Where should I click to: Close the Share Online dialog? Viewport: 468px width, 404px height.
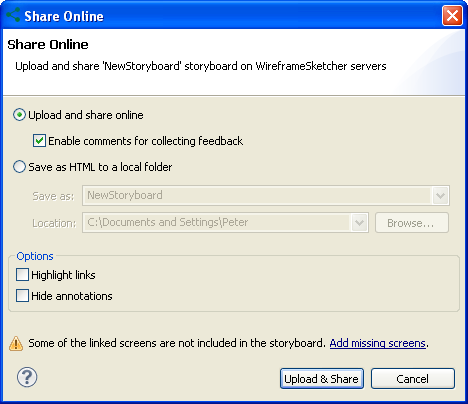[452, 15]
